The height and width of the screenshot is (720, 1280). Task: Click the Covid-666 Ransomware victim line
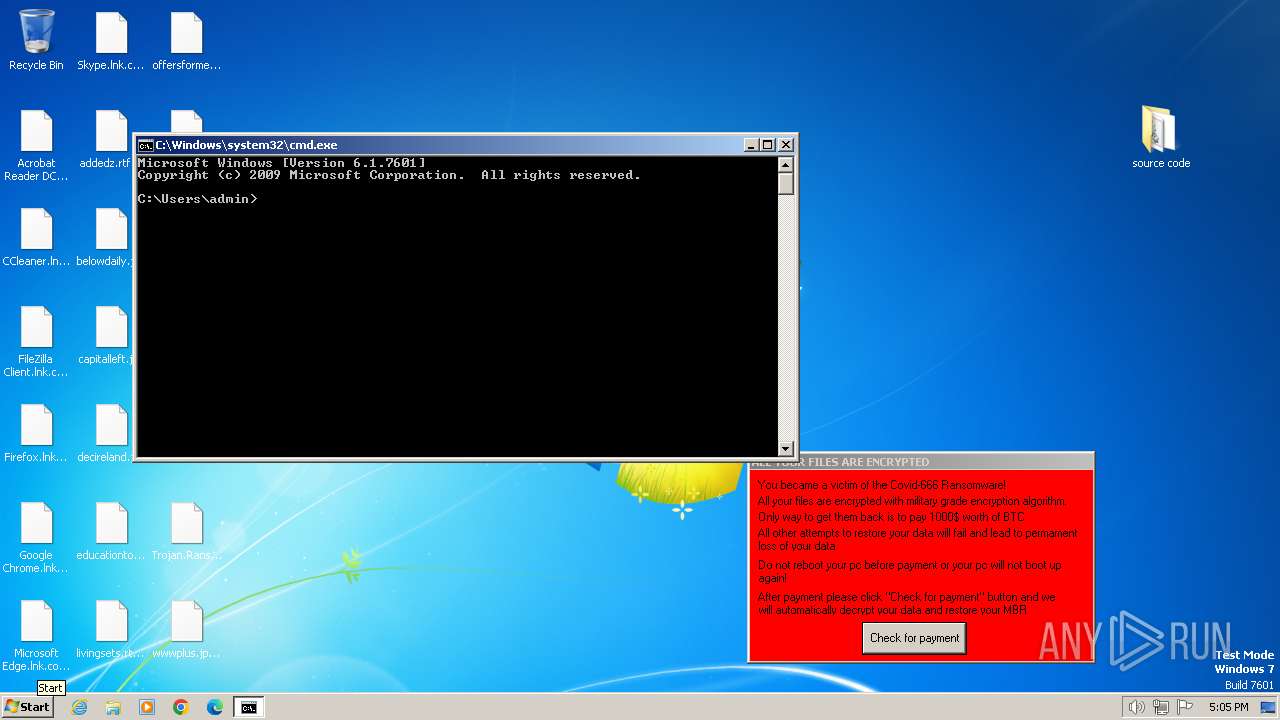point(881,485)
